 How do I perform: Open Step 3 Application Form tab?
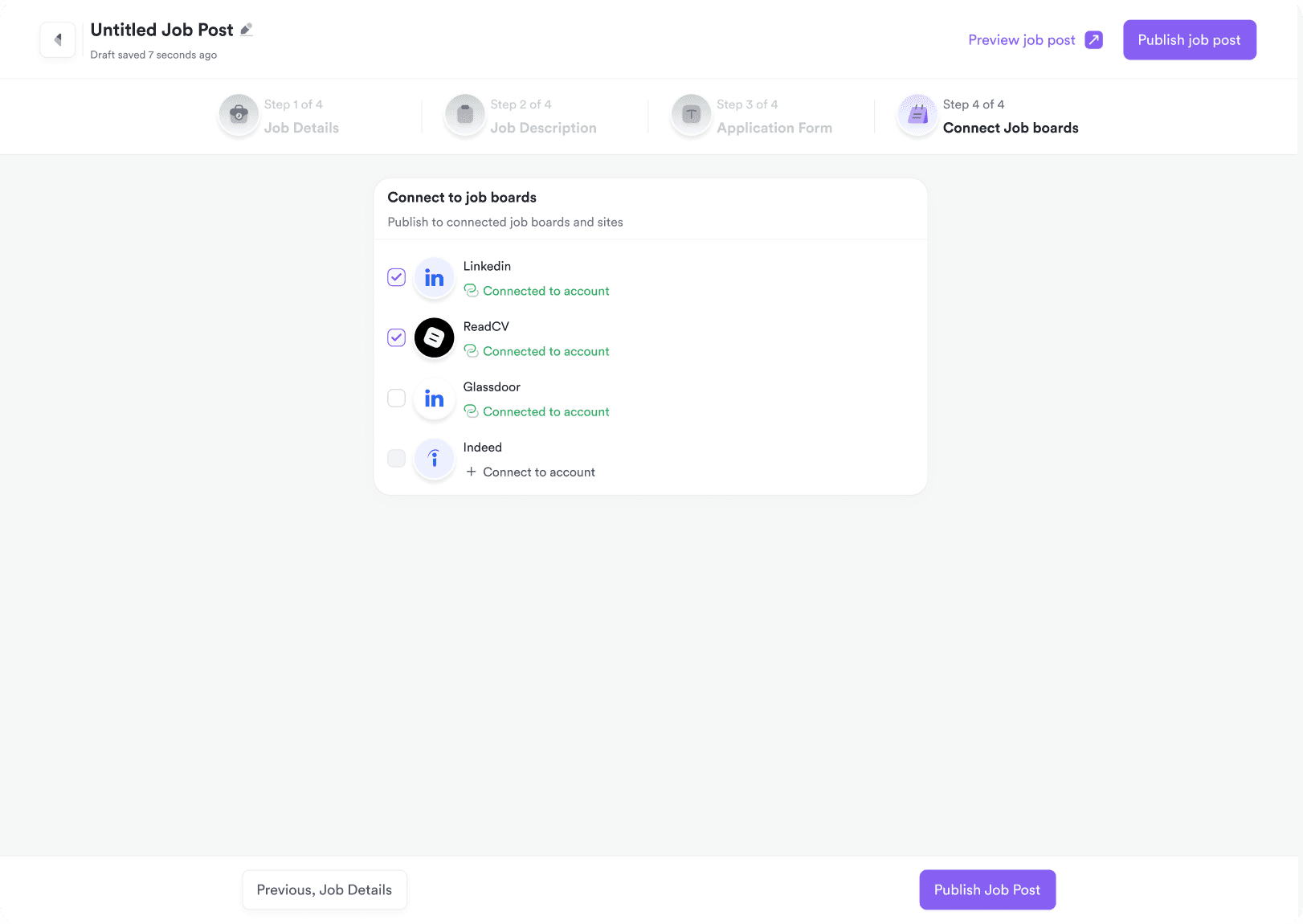point(774,128)
